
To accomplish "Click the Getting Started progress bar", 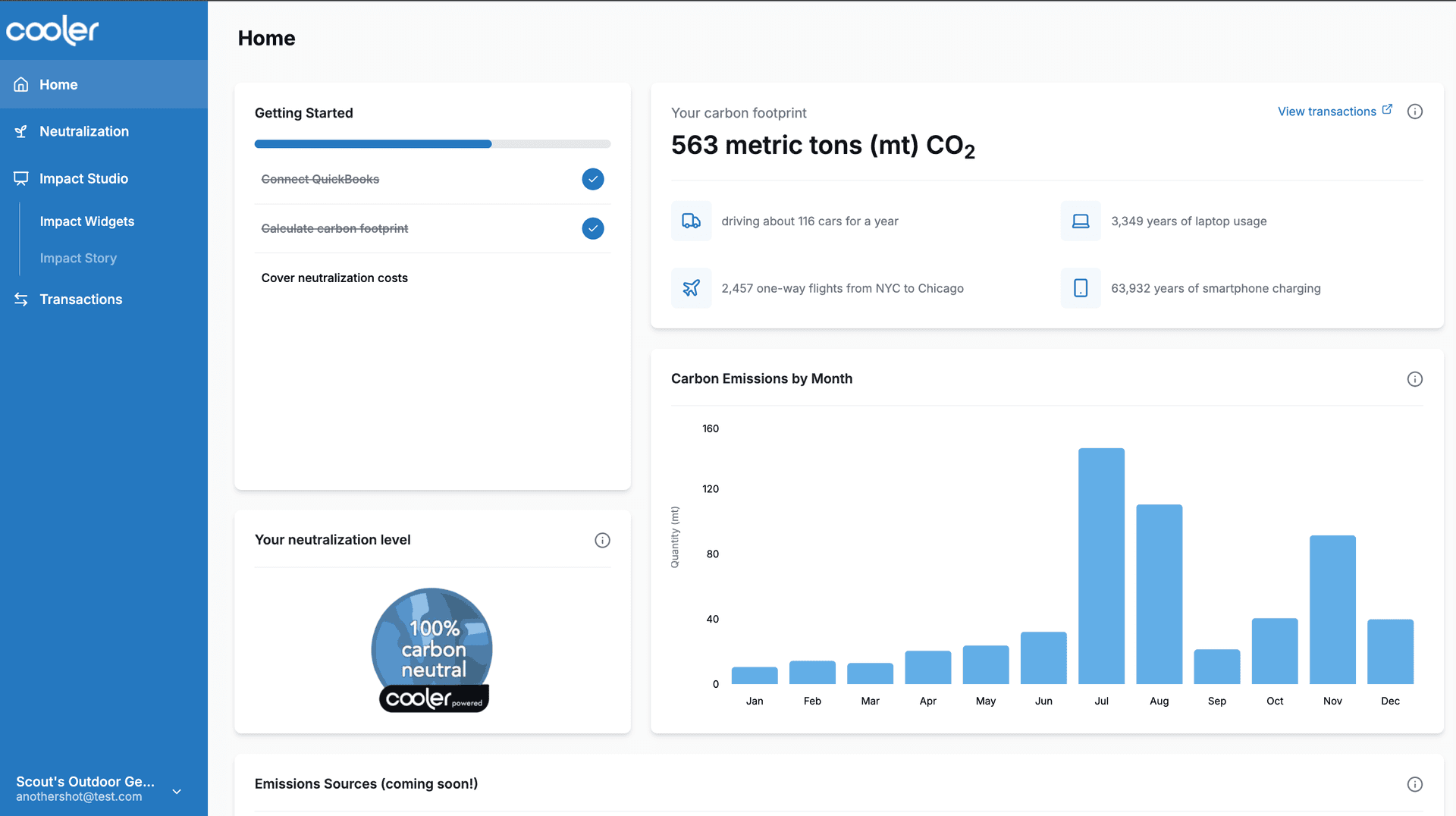I will tap(432, 143).
